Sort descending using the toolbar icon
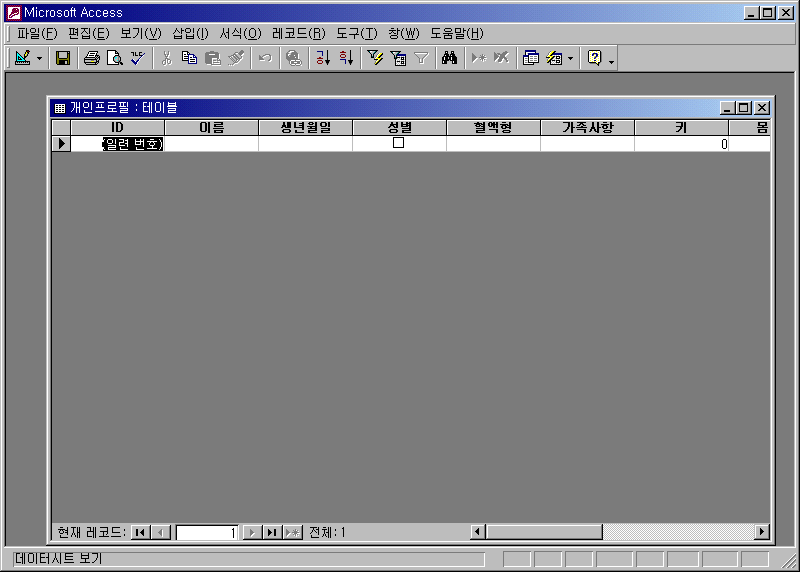Image resolution: width=800 pixels, height=572 pixels. [346, 58]
